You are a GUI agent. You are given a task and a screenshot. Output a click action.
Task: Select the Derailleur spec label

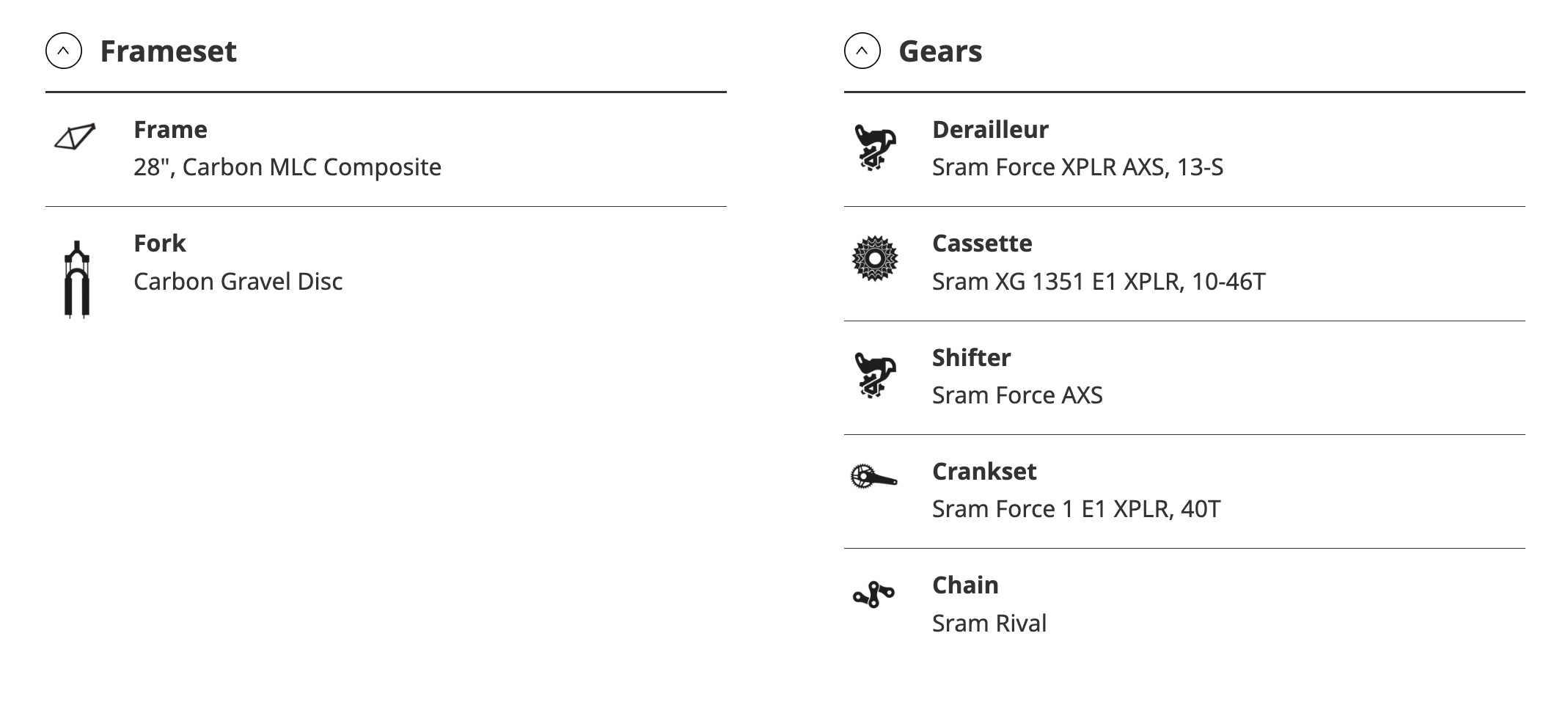990,130
